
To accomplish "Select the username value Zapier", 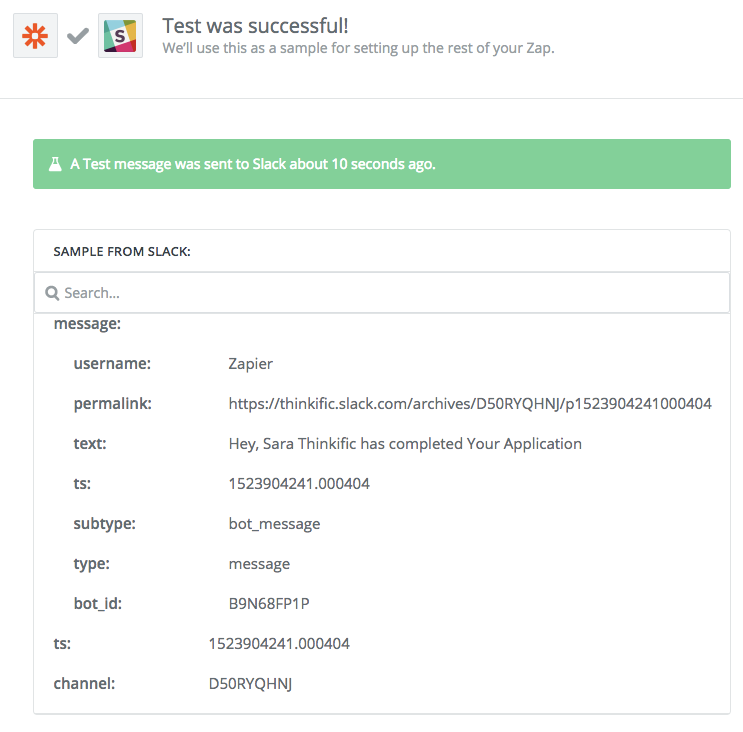I will point(251,364).
